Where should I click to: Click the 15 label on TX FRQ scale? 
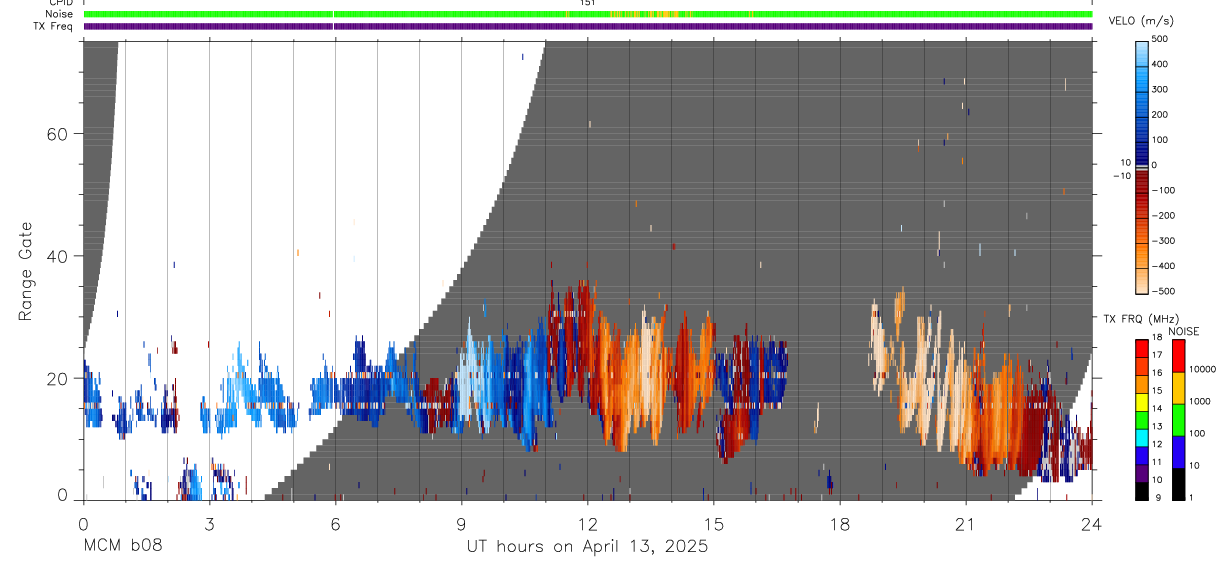pyautogui.click(x=1157, y=391)
